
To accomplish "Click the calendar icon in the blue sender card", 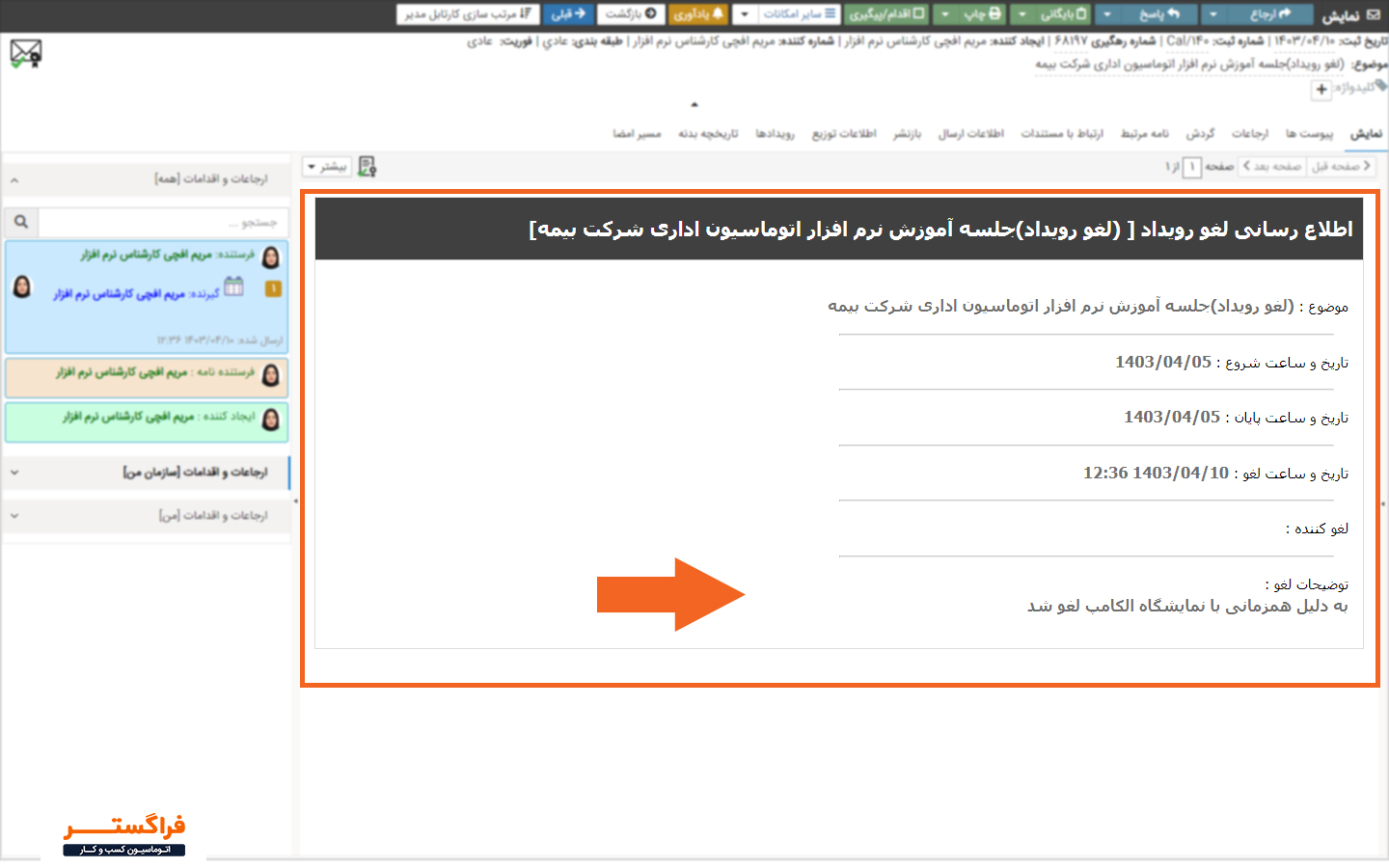I will coord(233,287).
